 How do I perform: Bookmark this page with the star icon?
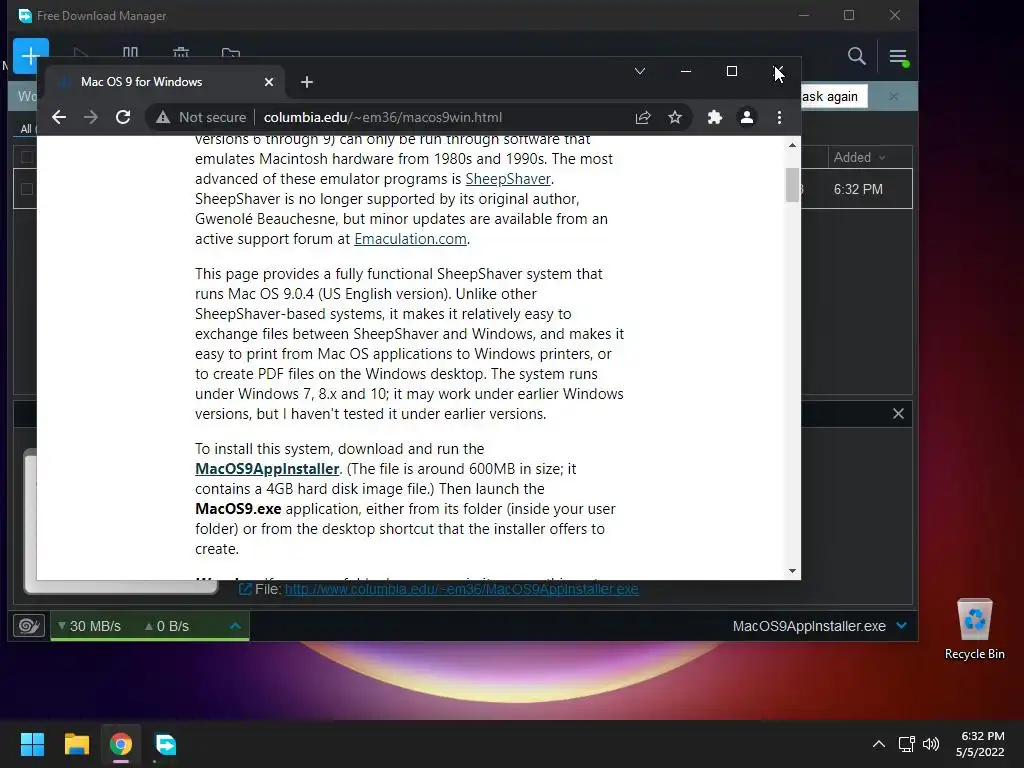coord(675,118)
